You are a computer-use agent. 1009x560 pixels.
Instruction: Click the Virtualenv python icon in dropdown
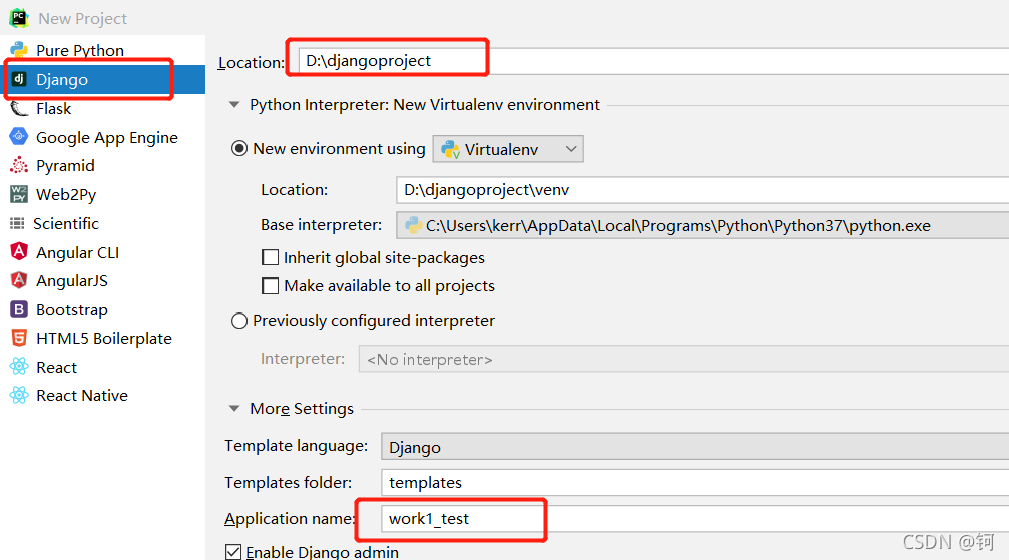(x=450, y=149)
